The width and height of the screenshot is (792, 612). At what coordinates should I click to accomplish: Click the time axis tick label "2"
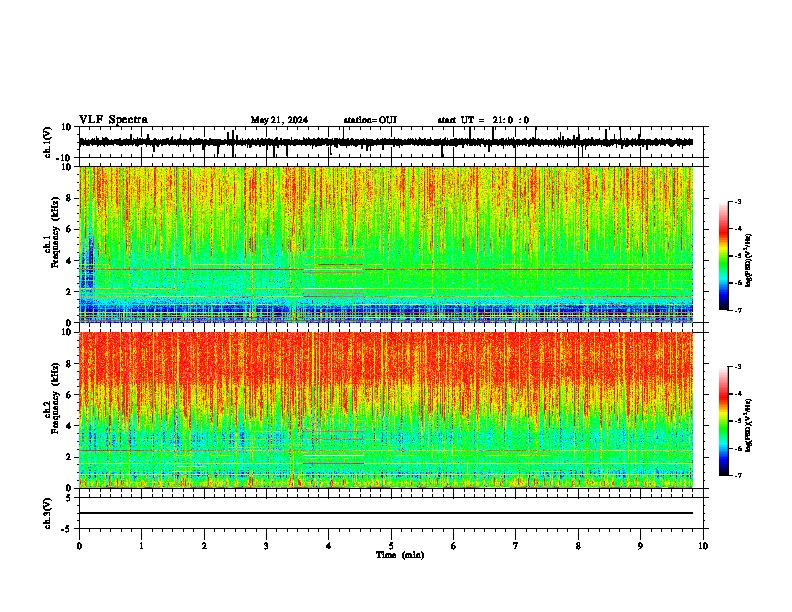click(x=204, y=546)
